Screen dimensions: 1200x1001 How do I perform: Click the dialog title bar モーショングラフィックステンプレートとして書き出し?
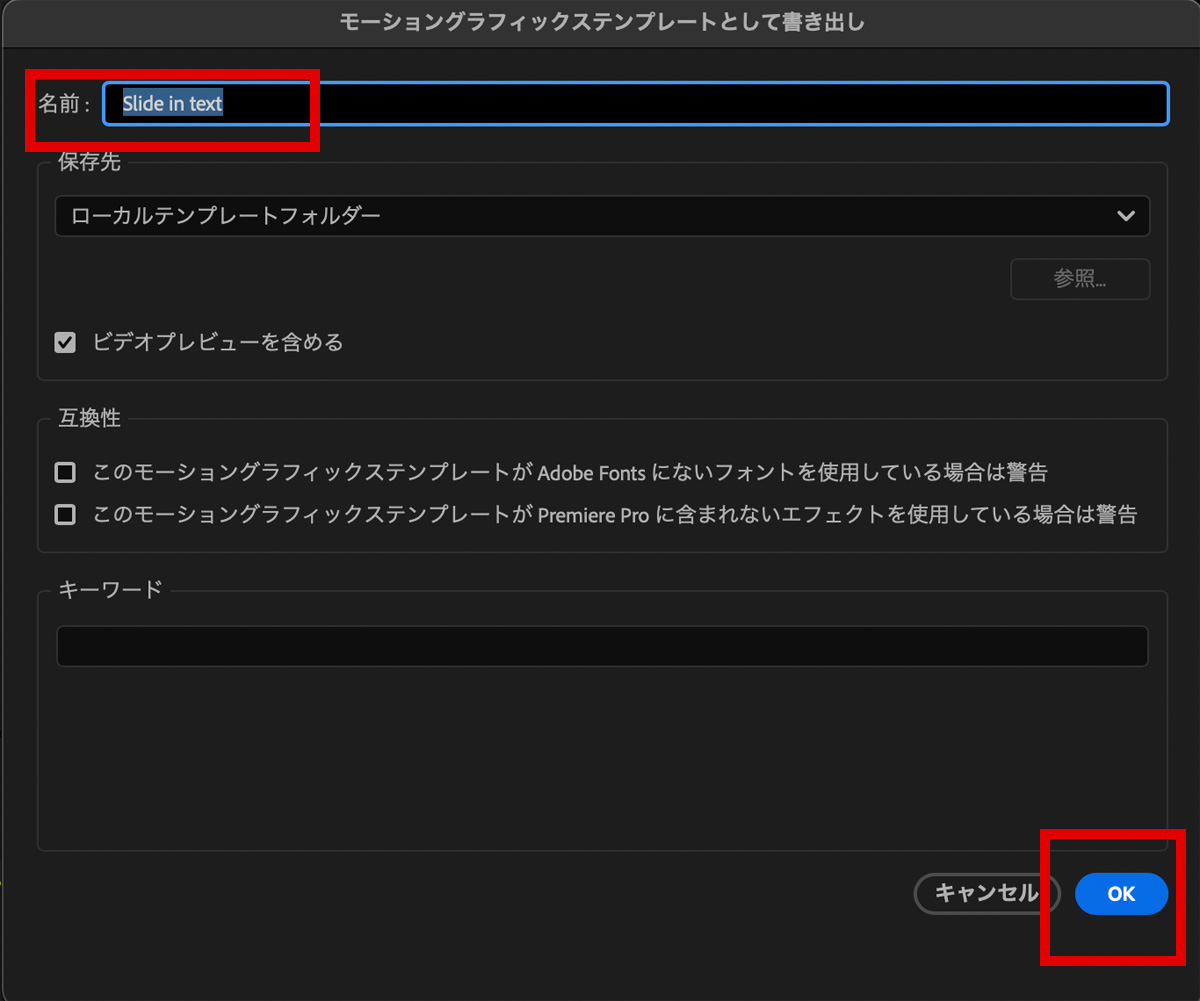click(602, 22)
